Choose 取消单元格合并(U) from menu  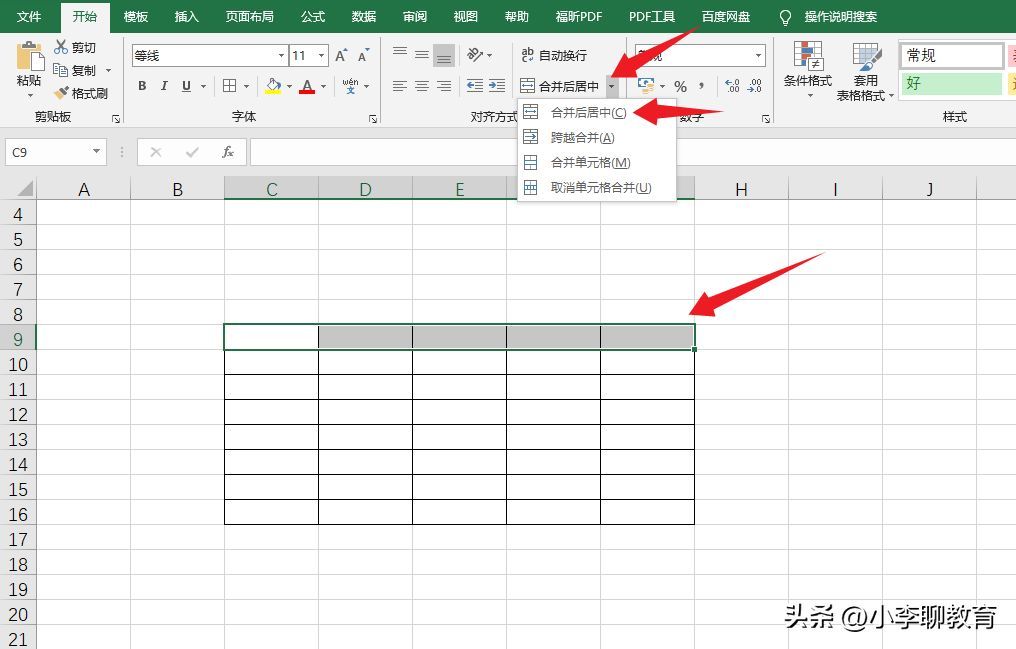pos(597,188)
